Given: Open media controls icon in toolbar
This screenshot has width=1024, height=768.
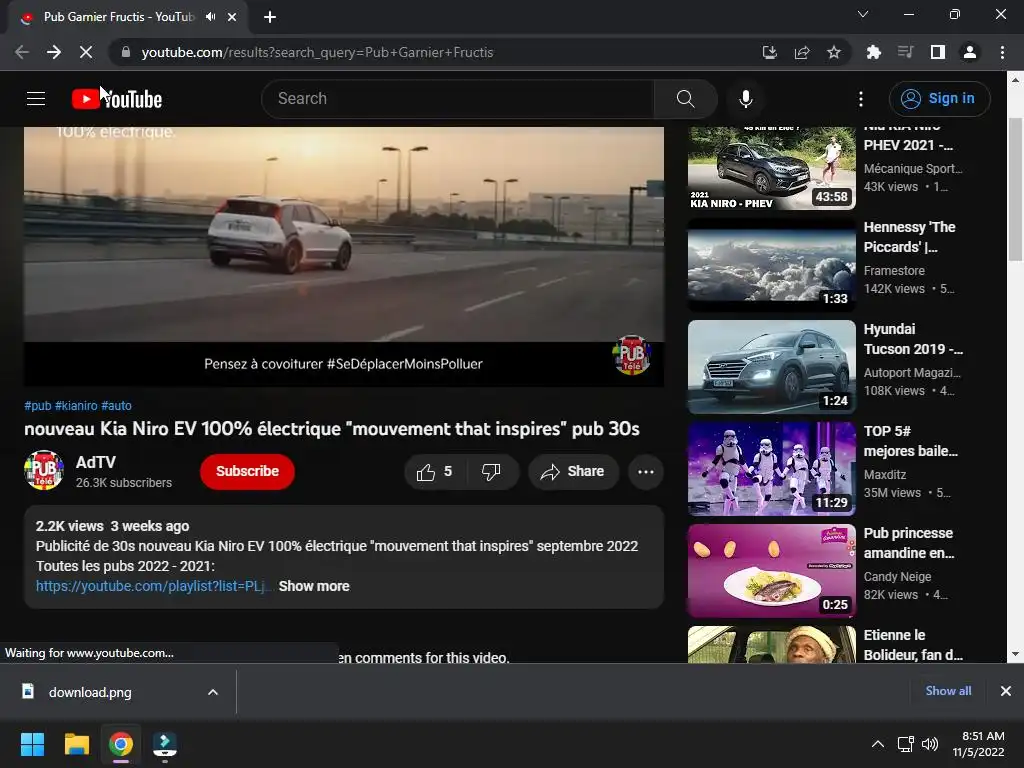Looking at the screenshot, I should pyautogui.click(x=905, y=52).
